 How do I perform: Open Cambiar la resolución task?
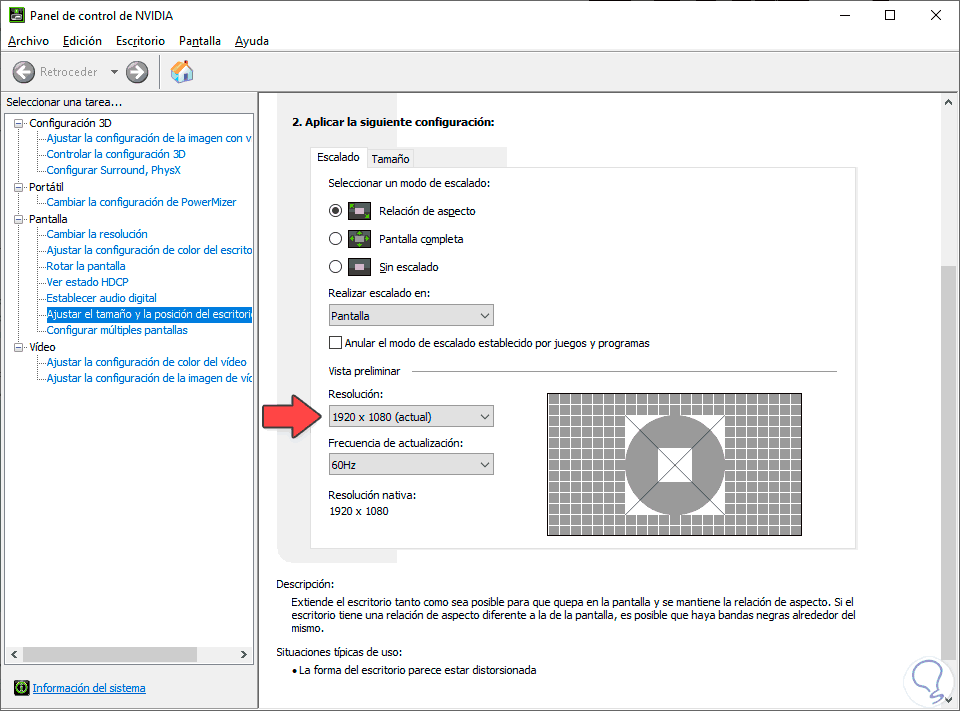97,234
